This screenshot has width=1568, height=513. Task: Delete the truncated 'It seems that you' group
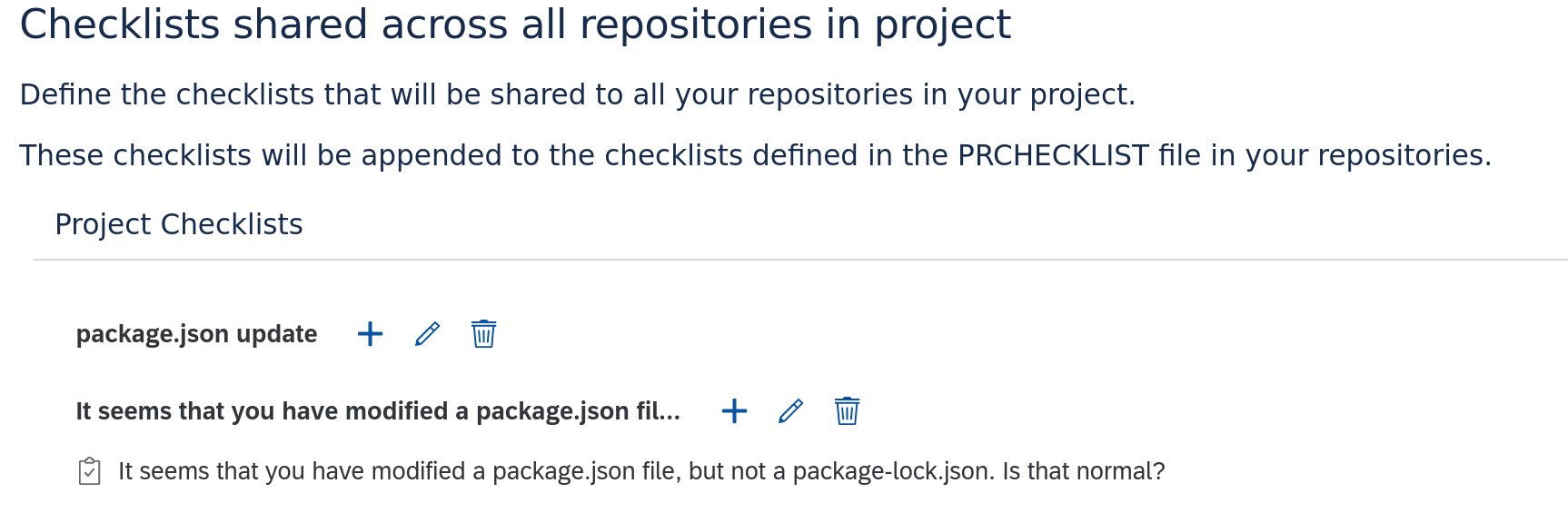point(847,411)
